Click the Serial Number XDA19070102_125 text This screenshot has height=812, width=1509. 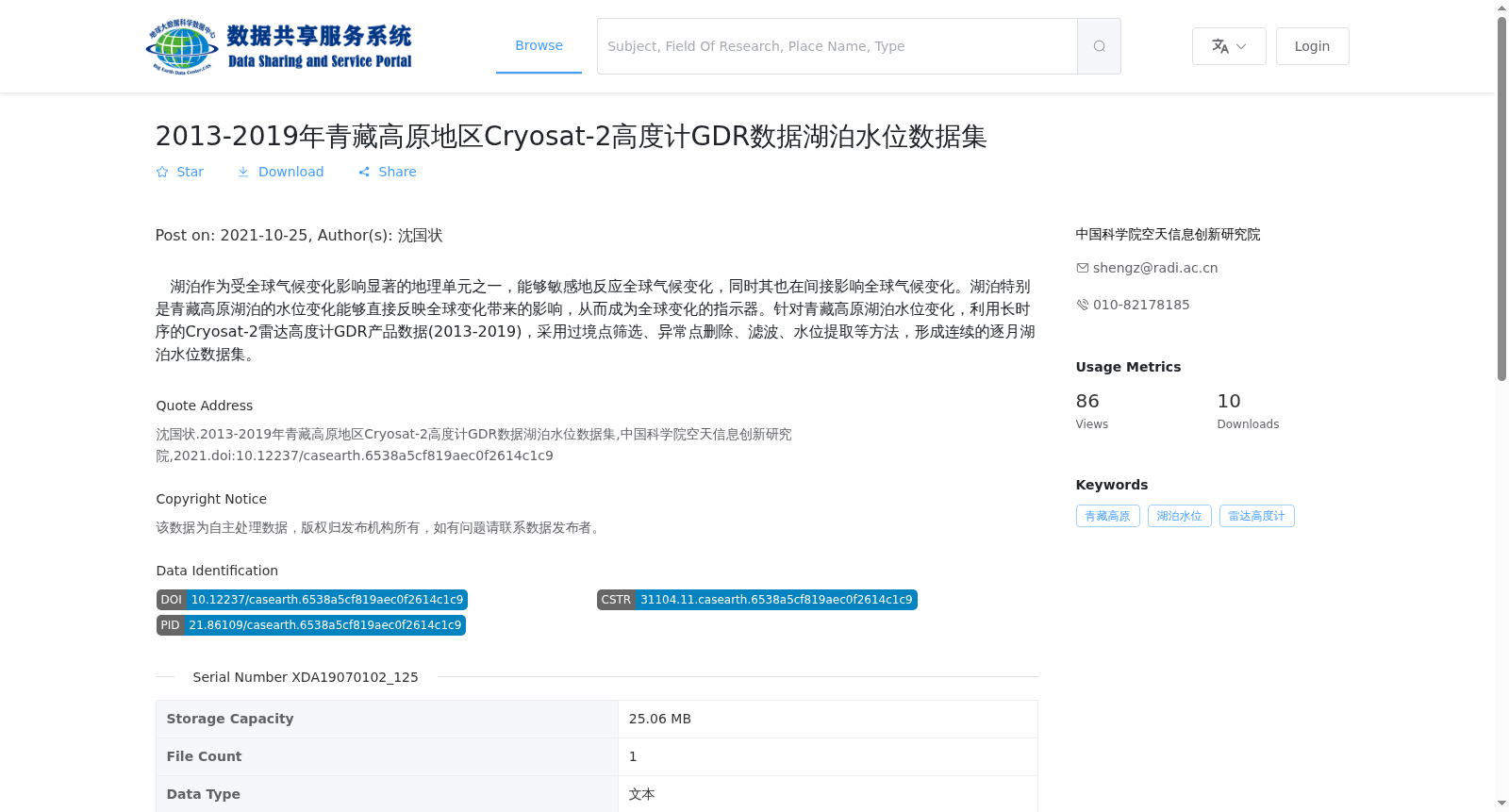[x=306, y=677]
